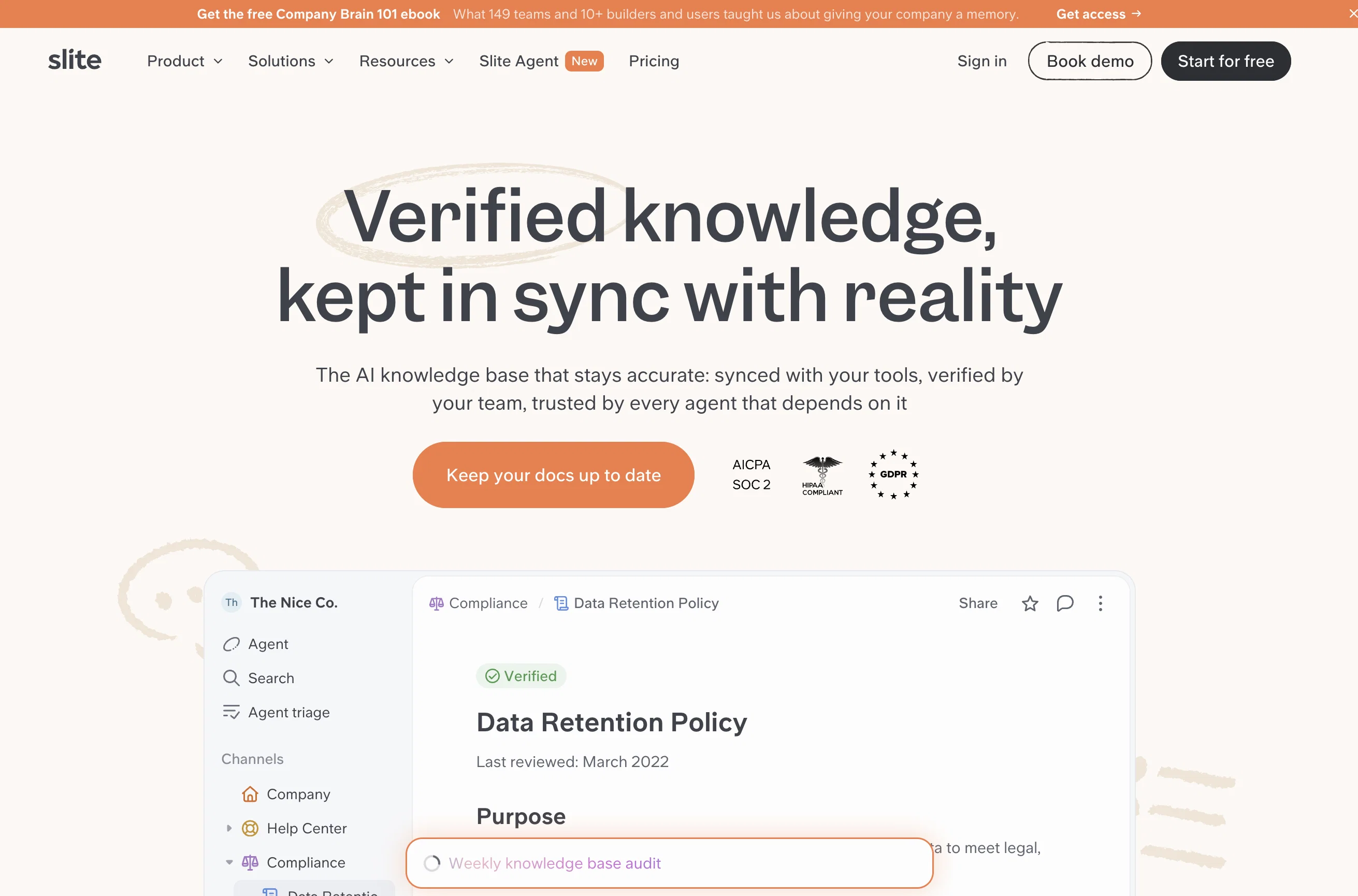Expand the Resources menu
Screen dimensions: 1358x896
click(406, 61)
